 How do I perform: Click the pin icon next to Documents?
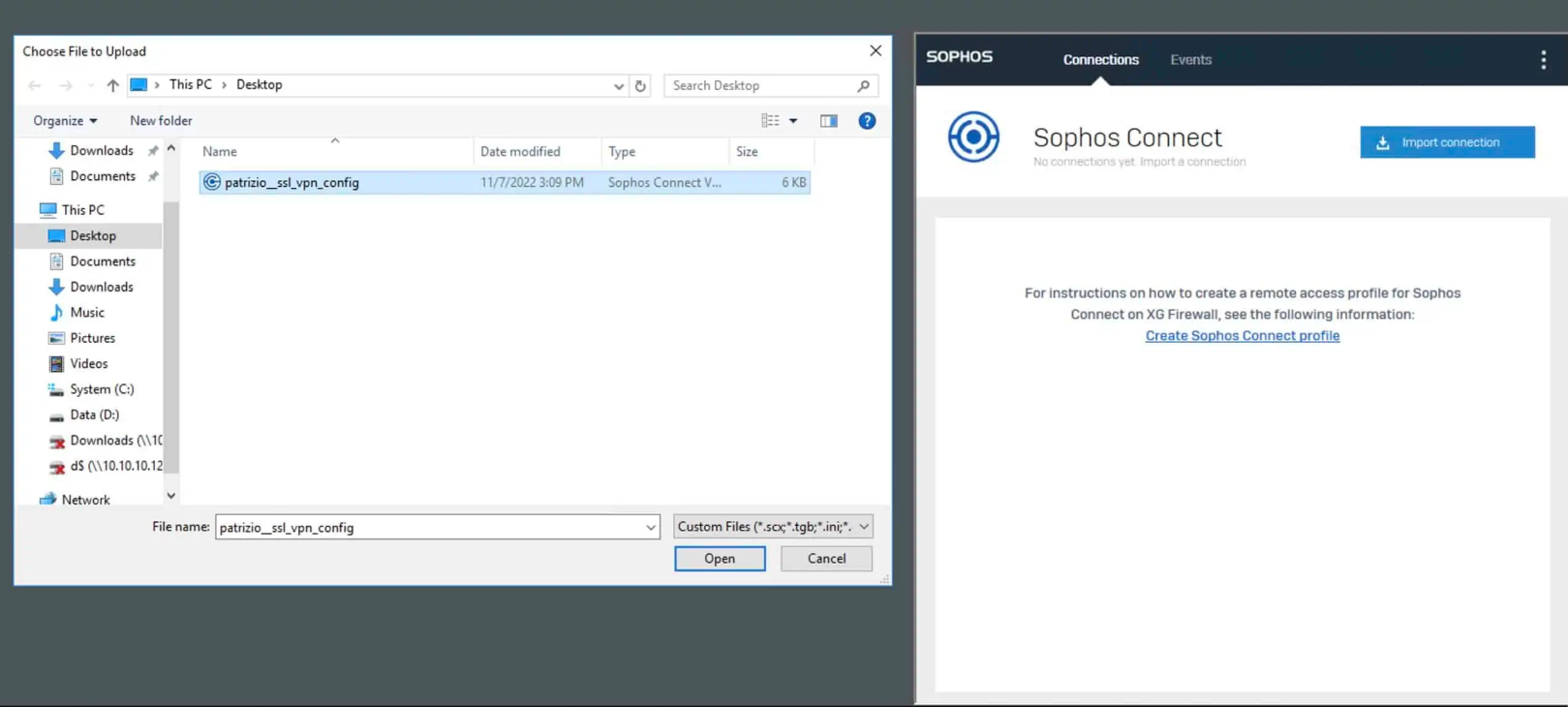pos(153,176)
